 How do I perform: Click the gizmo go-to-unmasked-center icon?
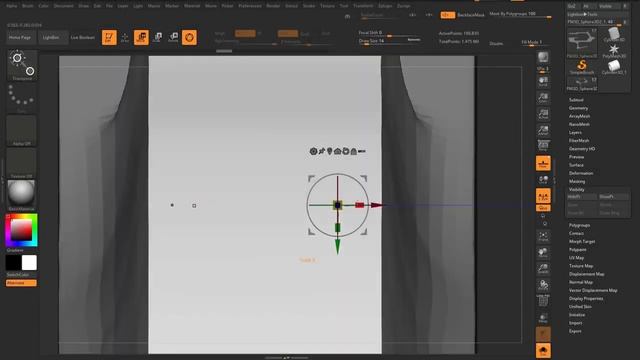(329, 151)
